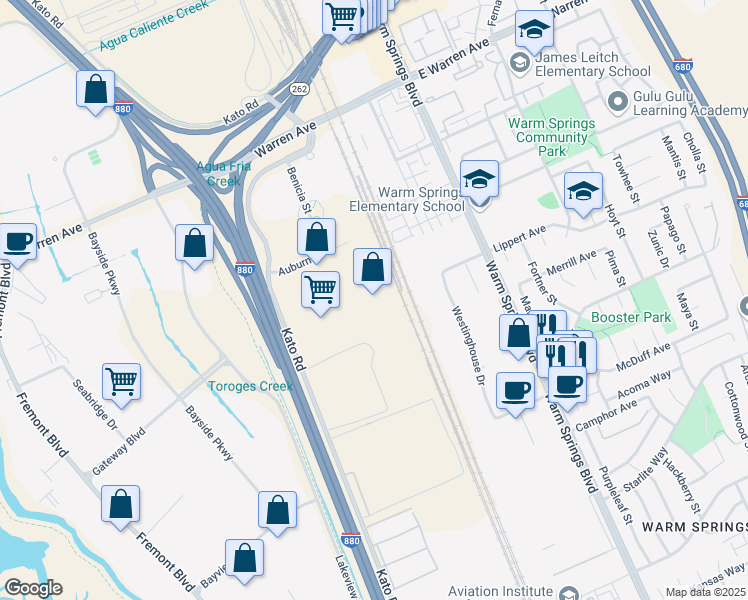This screenshot has height=600, width=748.
Task: Select the Maya St street label
Action: click(x=687, y=311)
